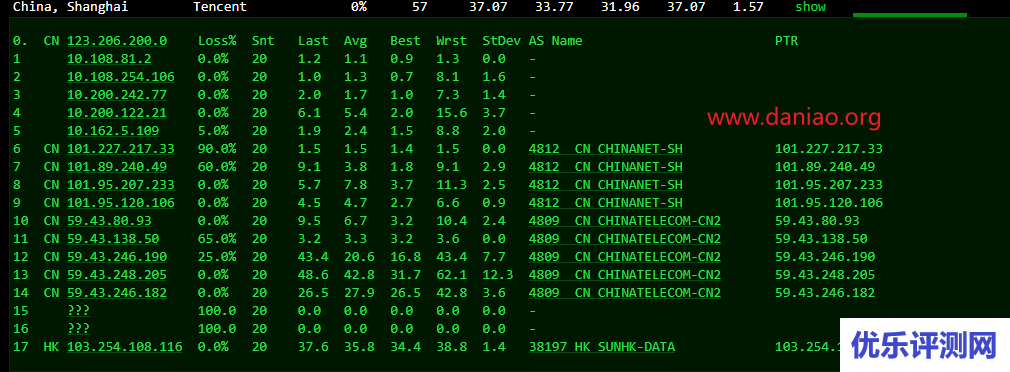The height and width of the screenshot is (372, 1010).
Task: Open IP link 123.206.200.0
Action: click(x=117, y=41)
